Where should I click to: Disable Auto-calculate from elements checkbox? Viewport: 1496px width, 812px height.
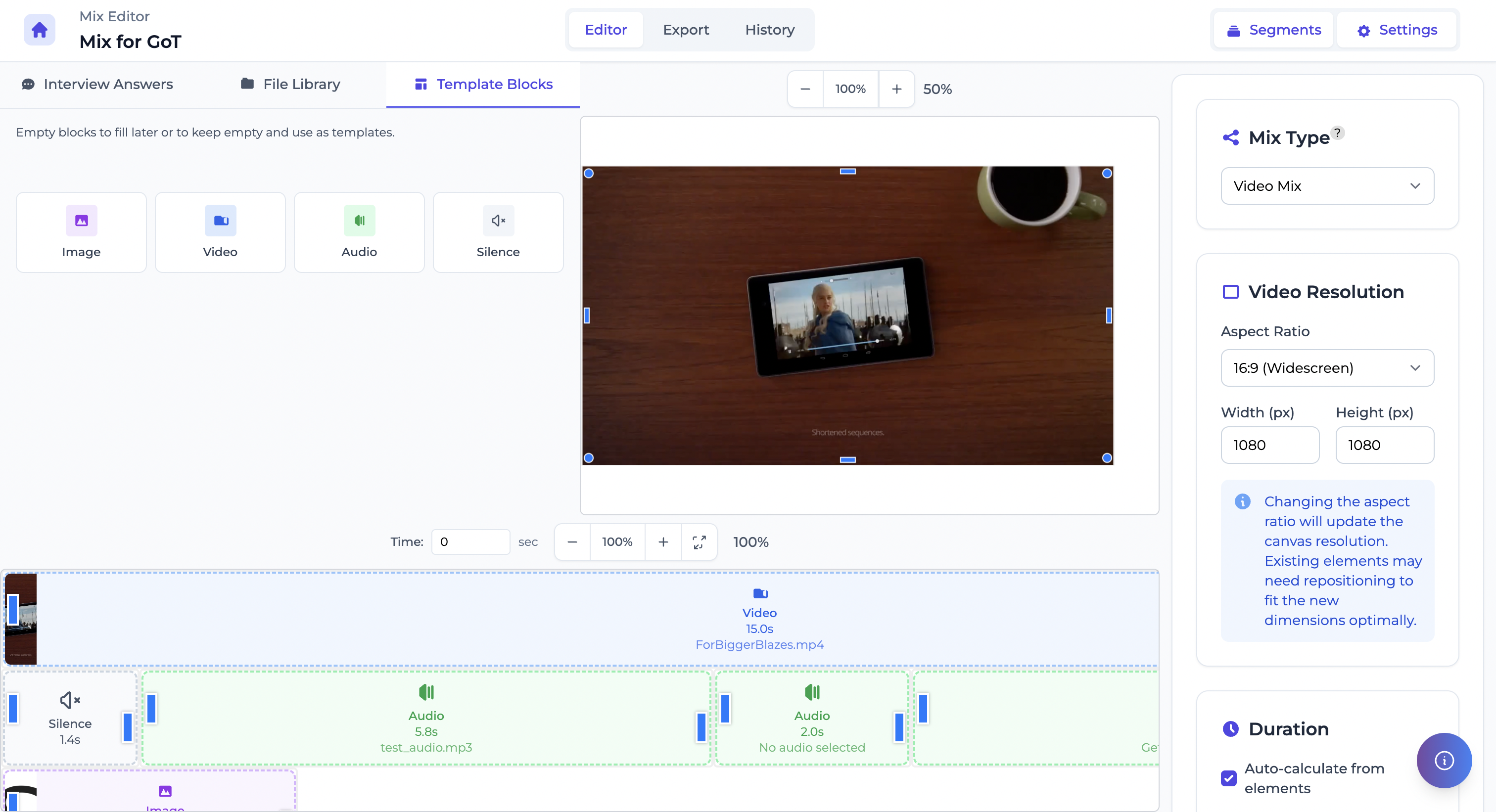pyautogui.click(x=1228, y=778)
